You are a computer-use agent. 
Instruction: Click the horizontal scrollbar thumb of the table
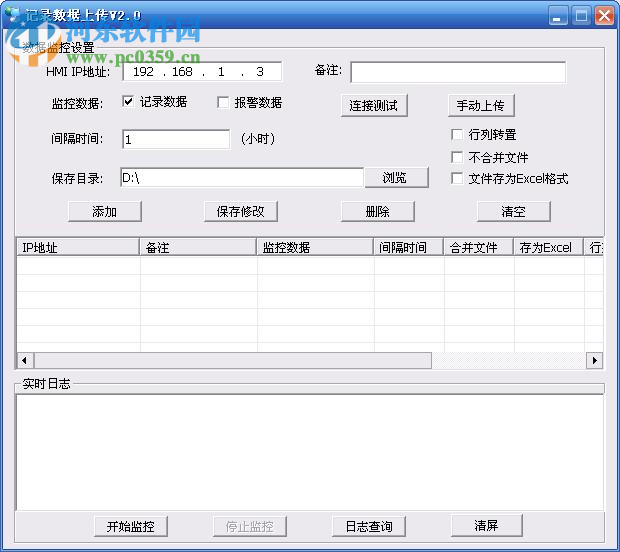(x=233, y=360)
